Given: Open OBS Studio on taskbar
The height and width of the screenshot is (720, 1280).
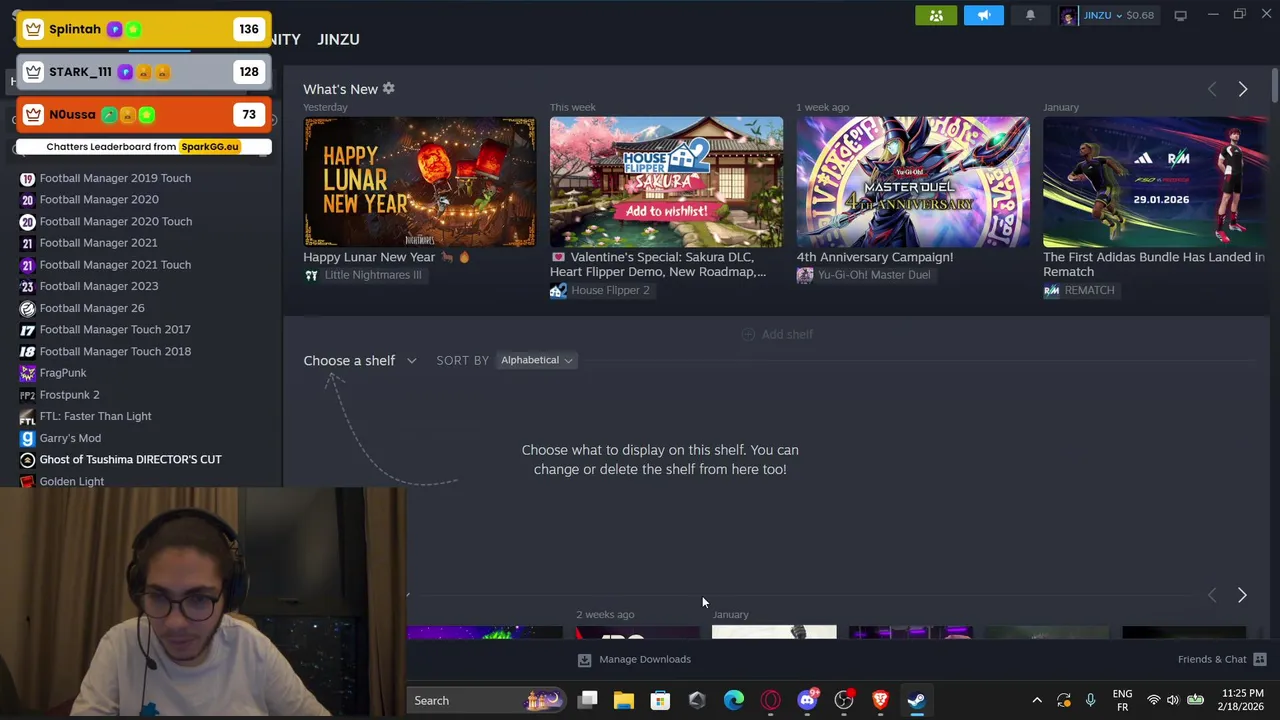Looking at the screenshot, I should click(844, 700).
